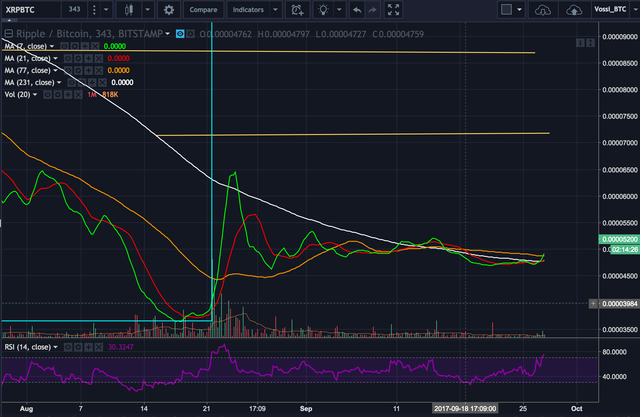
Task: Expand RSI (14, close) legend dropdown
Action: [56, 347]
